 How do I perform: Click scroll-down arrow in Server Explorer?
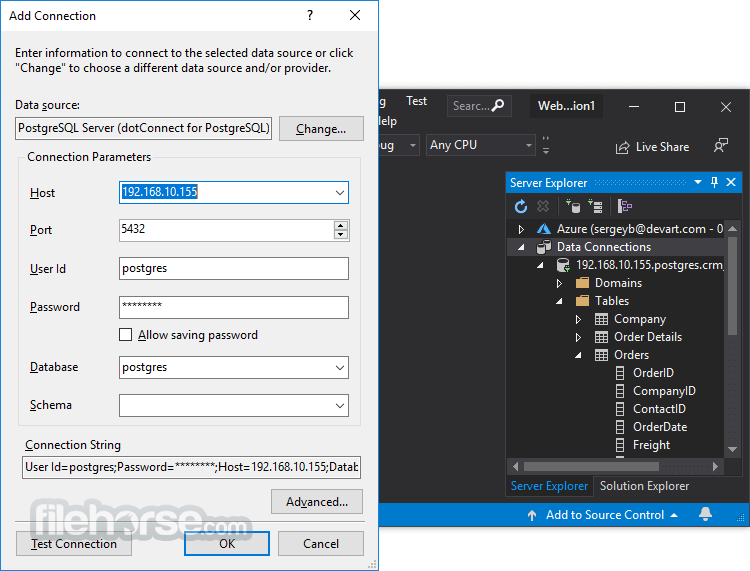pos(732,449)
